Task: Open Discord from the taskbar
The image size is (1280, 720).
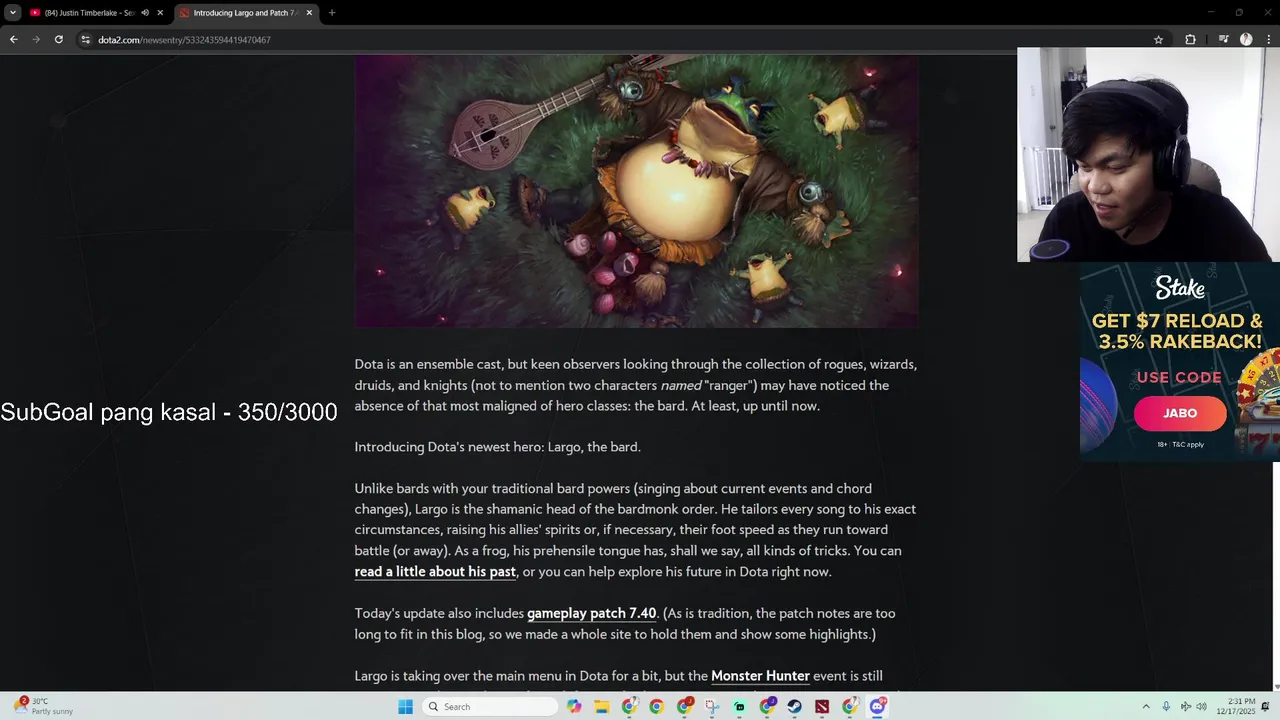Action: pos(877,707)
